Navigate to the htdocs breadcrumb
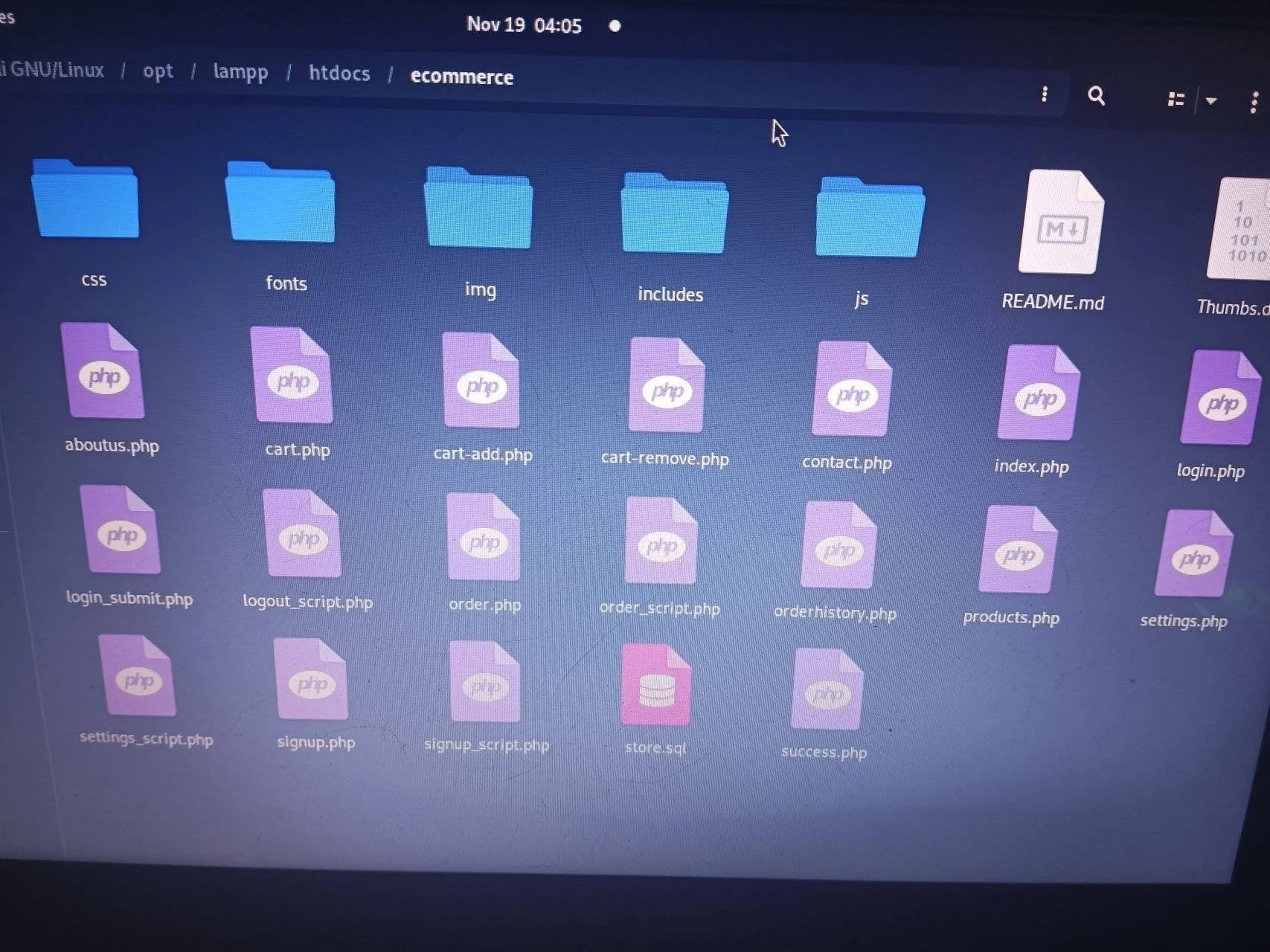1270x952 pixels. pyautogui.click(x=339, y=73)
